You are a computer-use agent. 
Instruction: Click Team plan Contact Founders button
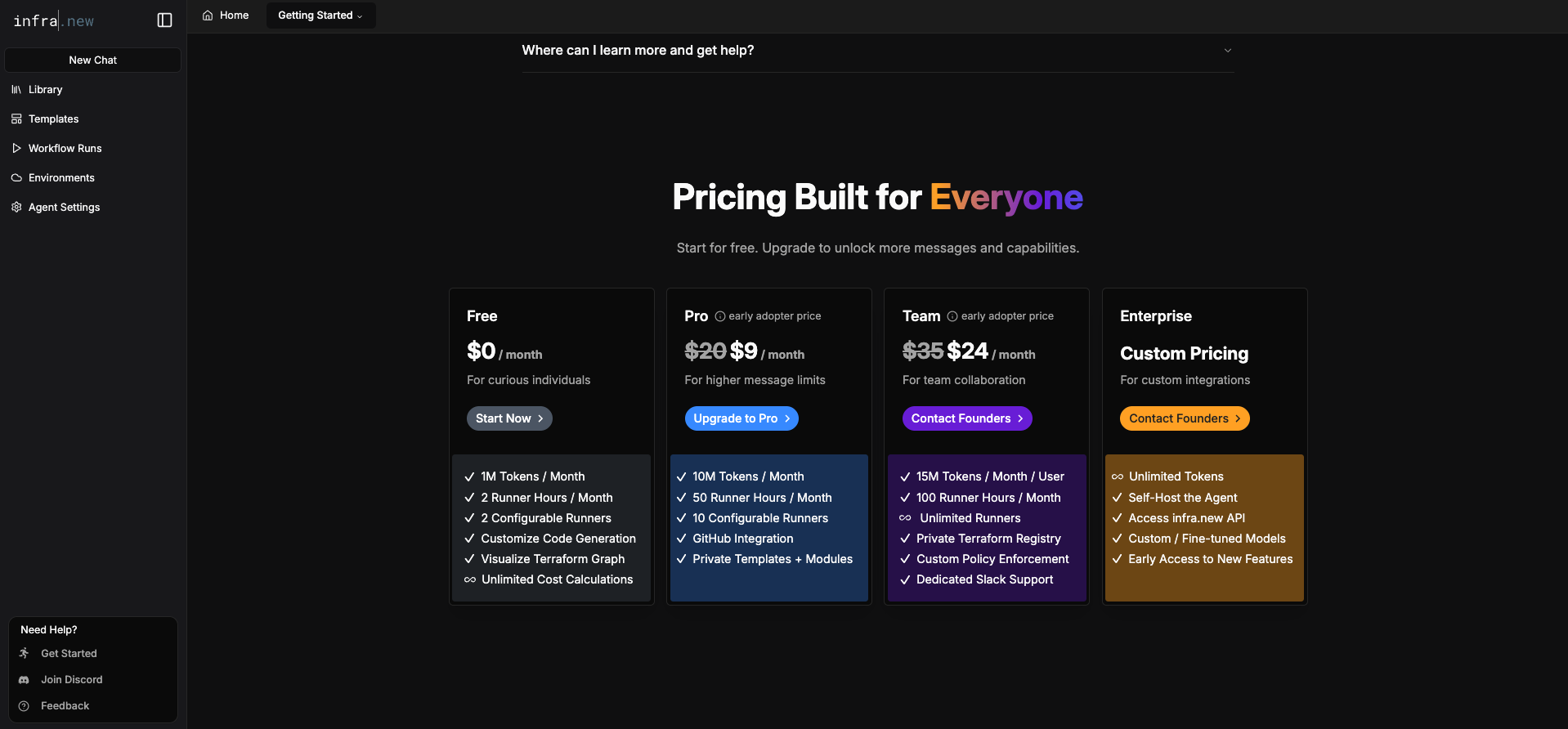[x=967, y=418]
